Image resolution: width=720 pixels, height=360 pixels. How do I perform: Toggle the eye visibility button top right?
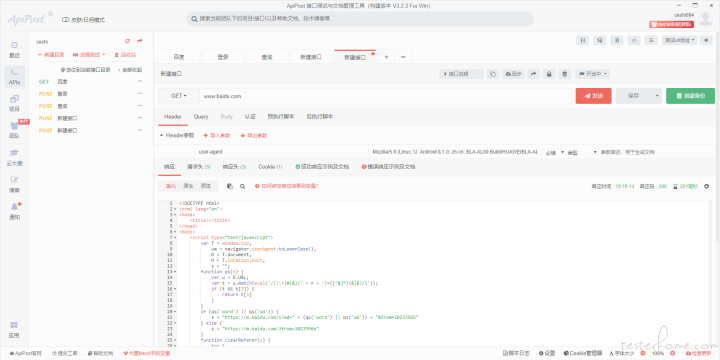(x=706, y=40)
